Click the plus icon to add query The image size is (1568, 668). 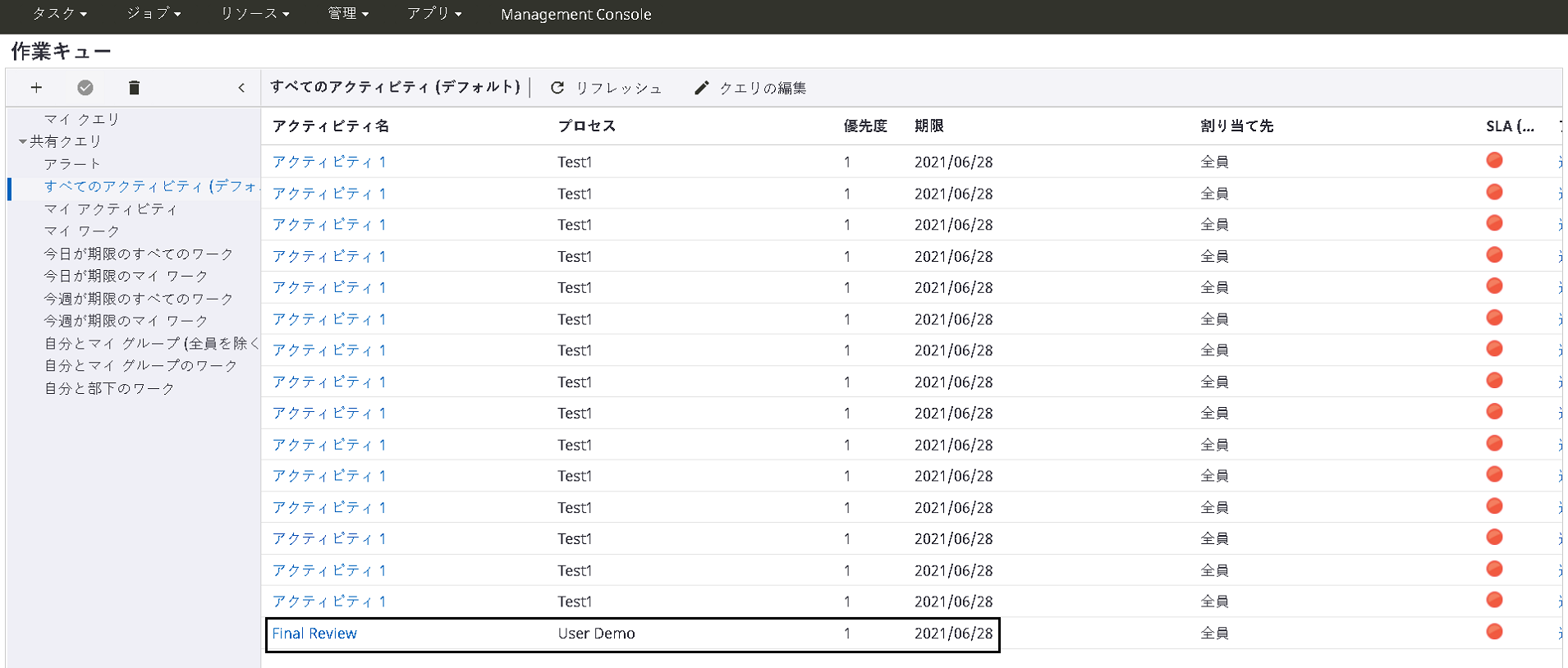click(x=36, y=88)
